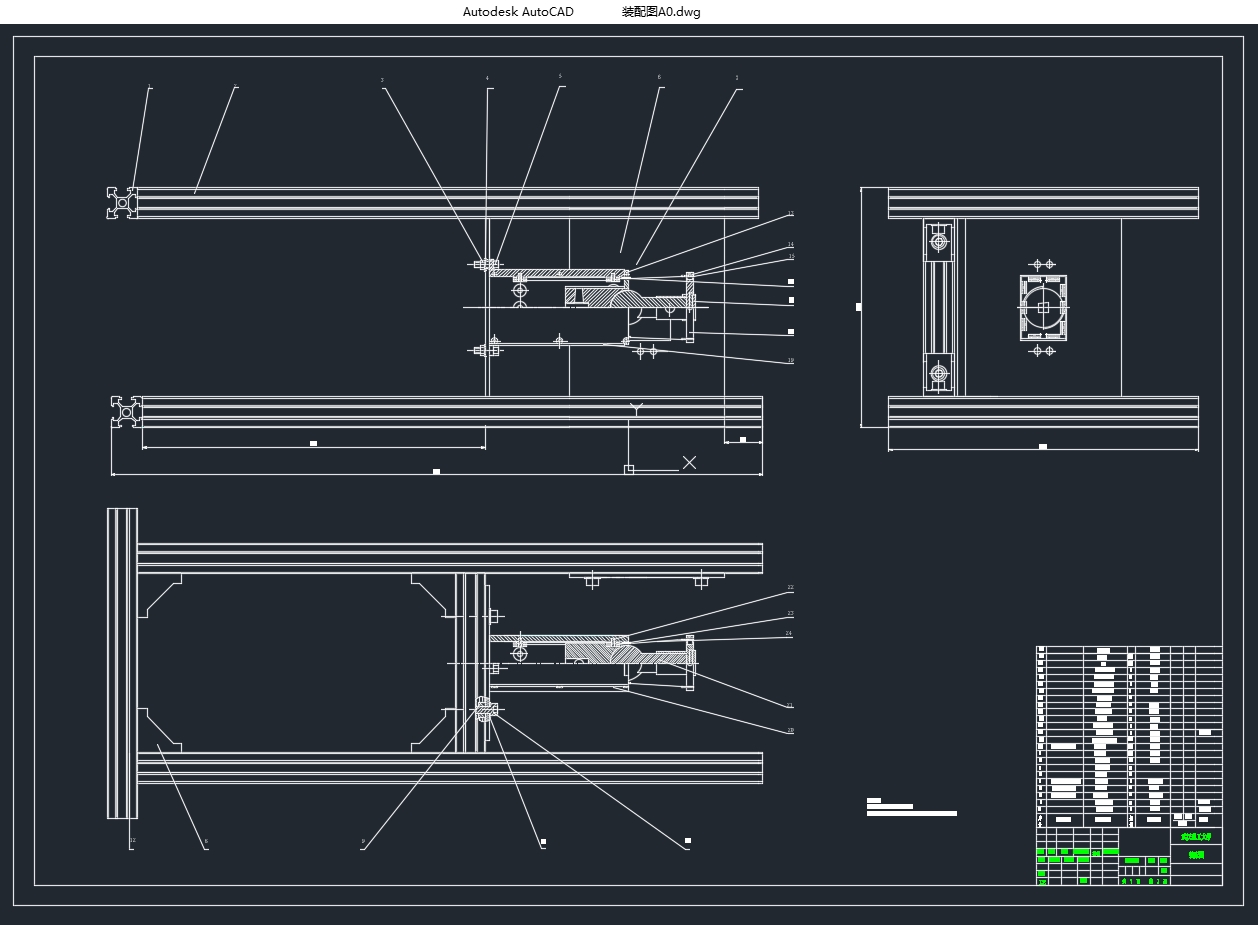Click the 装配图A0.dwg file name
The image size is (1258, 925).
[661, 12]
